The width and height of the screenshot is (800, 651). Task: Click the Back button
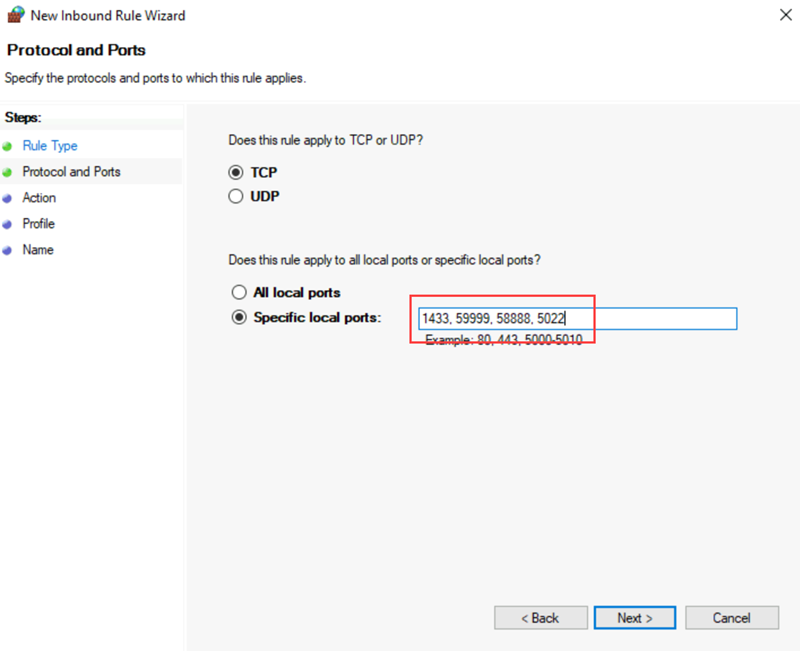[x=540, y=617]
